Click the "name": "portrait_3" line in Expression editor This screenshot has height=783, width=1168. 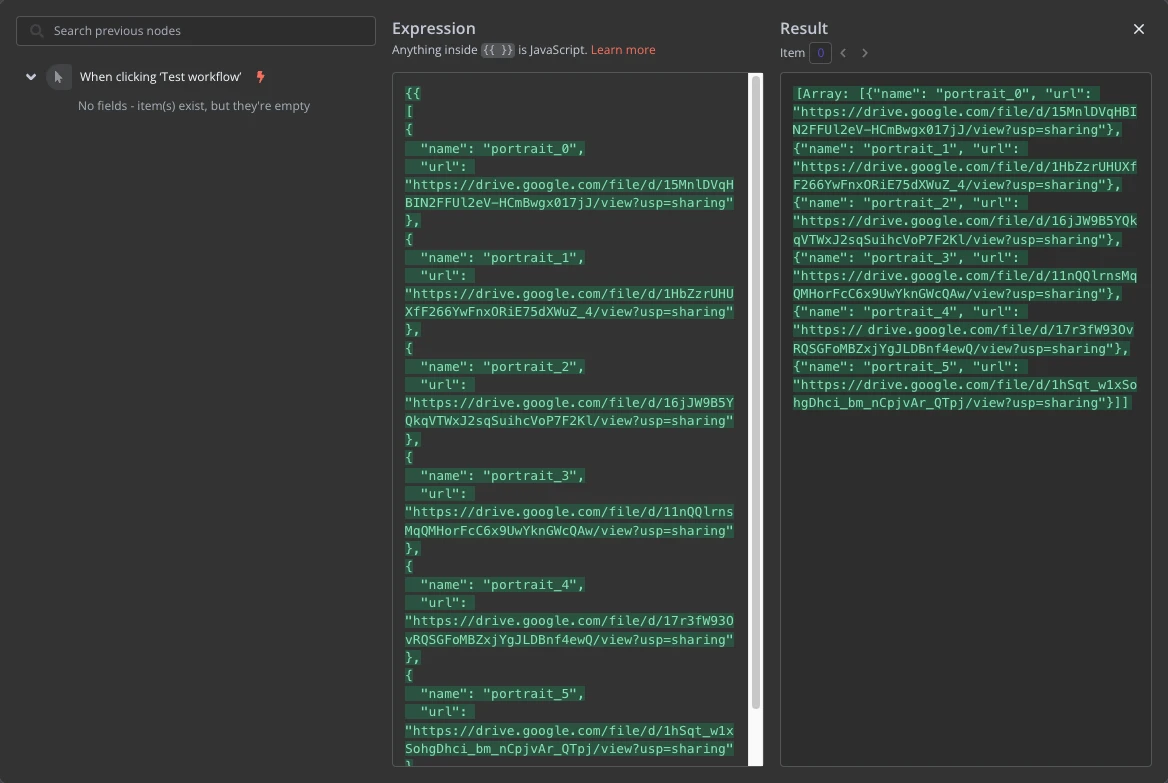(x=495, y=475)
